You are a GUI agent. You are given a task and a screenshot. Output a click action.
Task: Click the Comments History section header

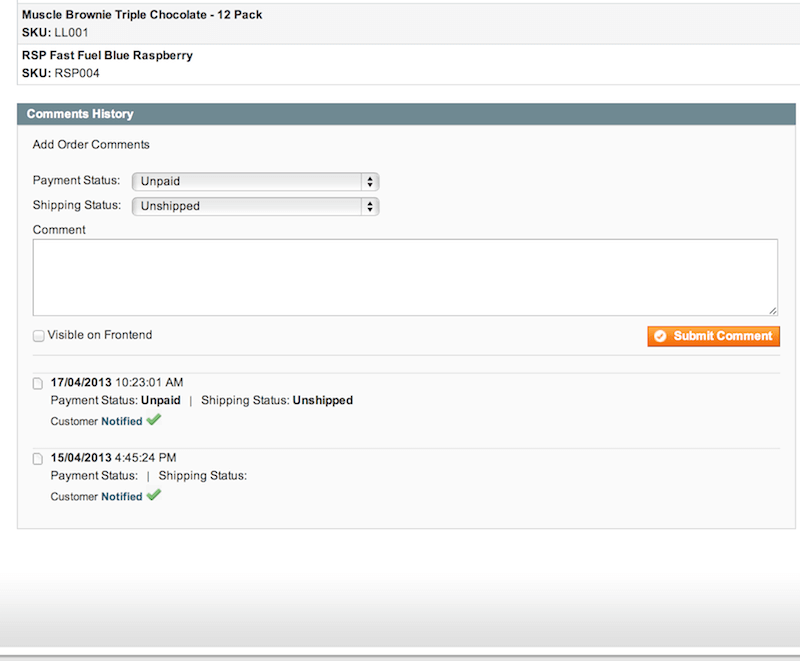point(80,114)
